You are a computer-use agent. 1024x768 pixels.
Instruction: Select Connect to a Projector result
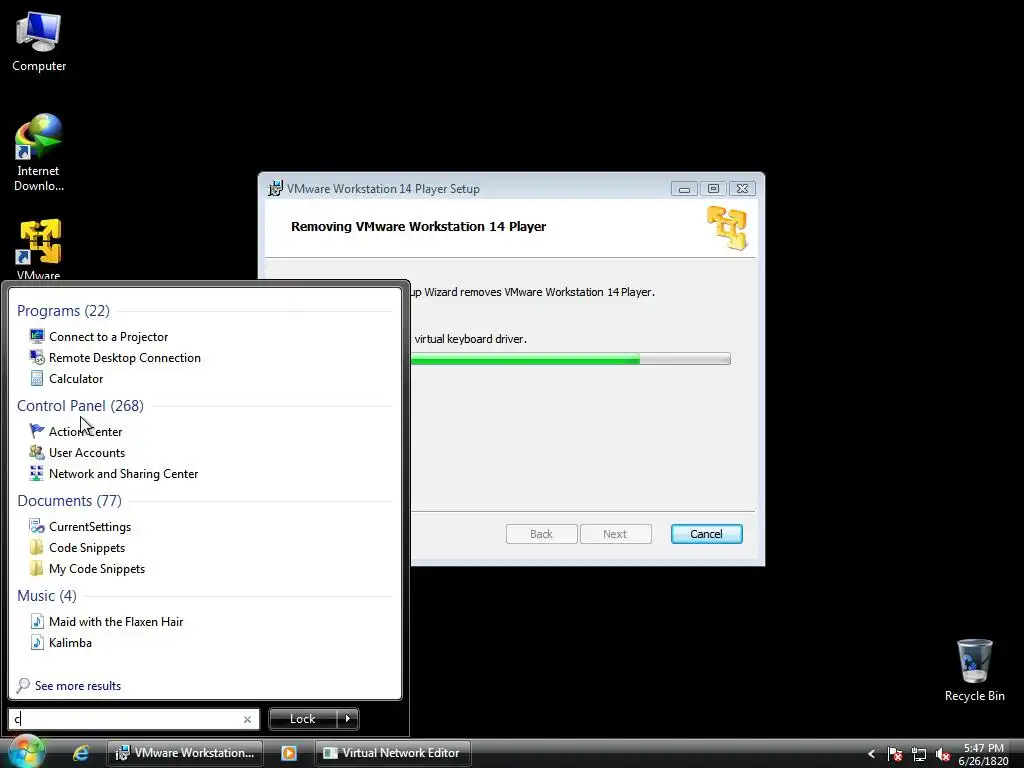pyautogui.click(x=108, y=336)
